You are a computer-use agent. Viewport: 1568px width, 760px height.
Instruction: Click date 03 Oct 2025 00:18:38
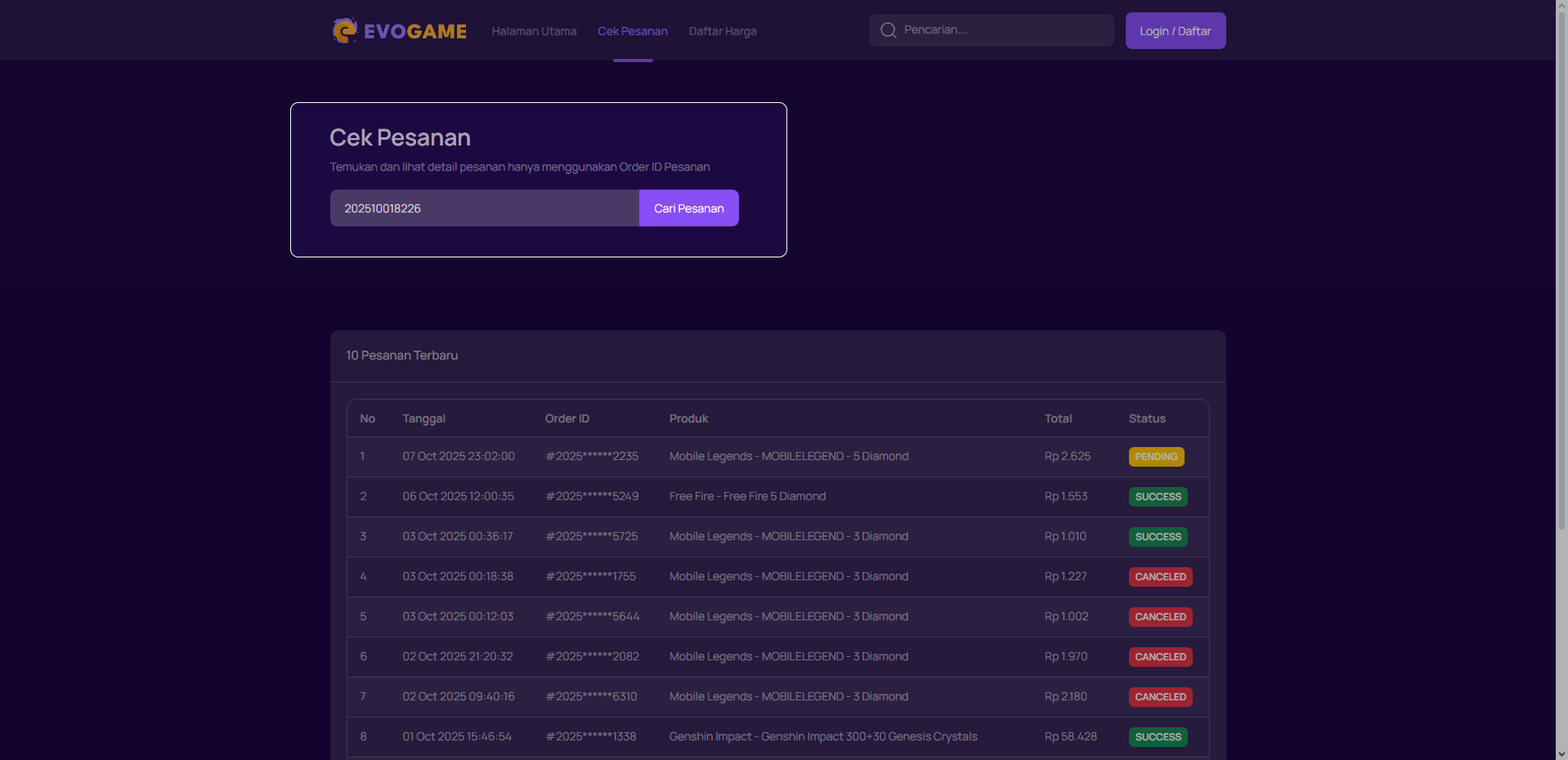458,576
